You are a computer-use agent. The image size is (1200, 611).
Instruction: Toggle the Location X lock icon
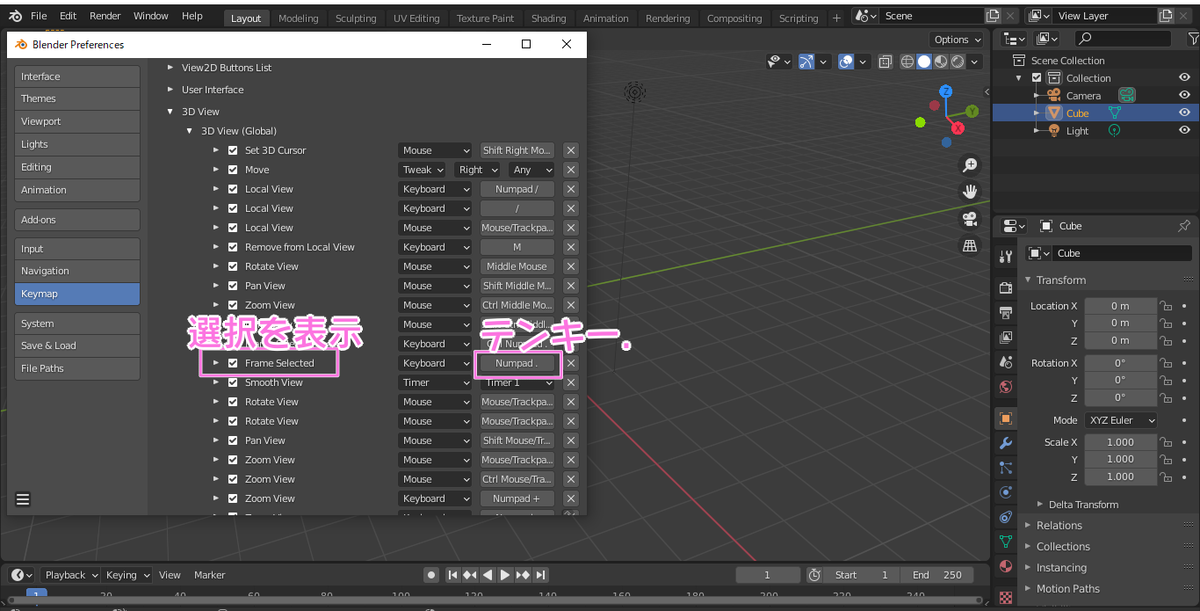1165,306
